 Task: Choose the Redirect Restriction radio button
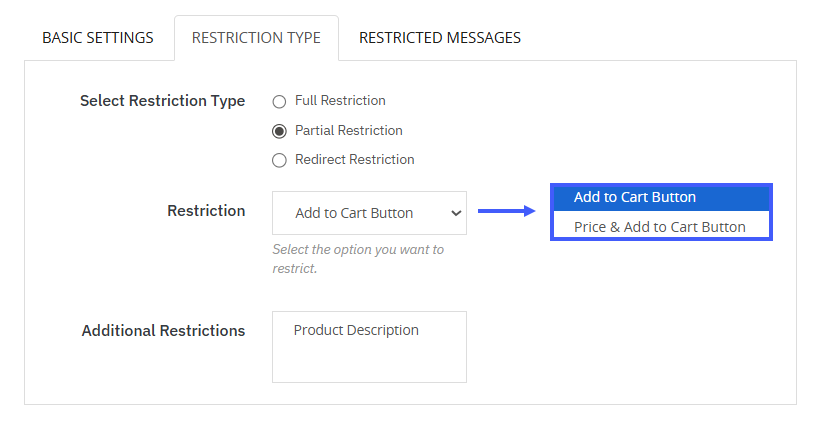click(279, 160)
